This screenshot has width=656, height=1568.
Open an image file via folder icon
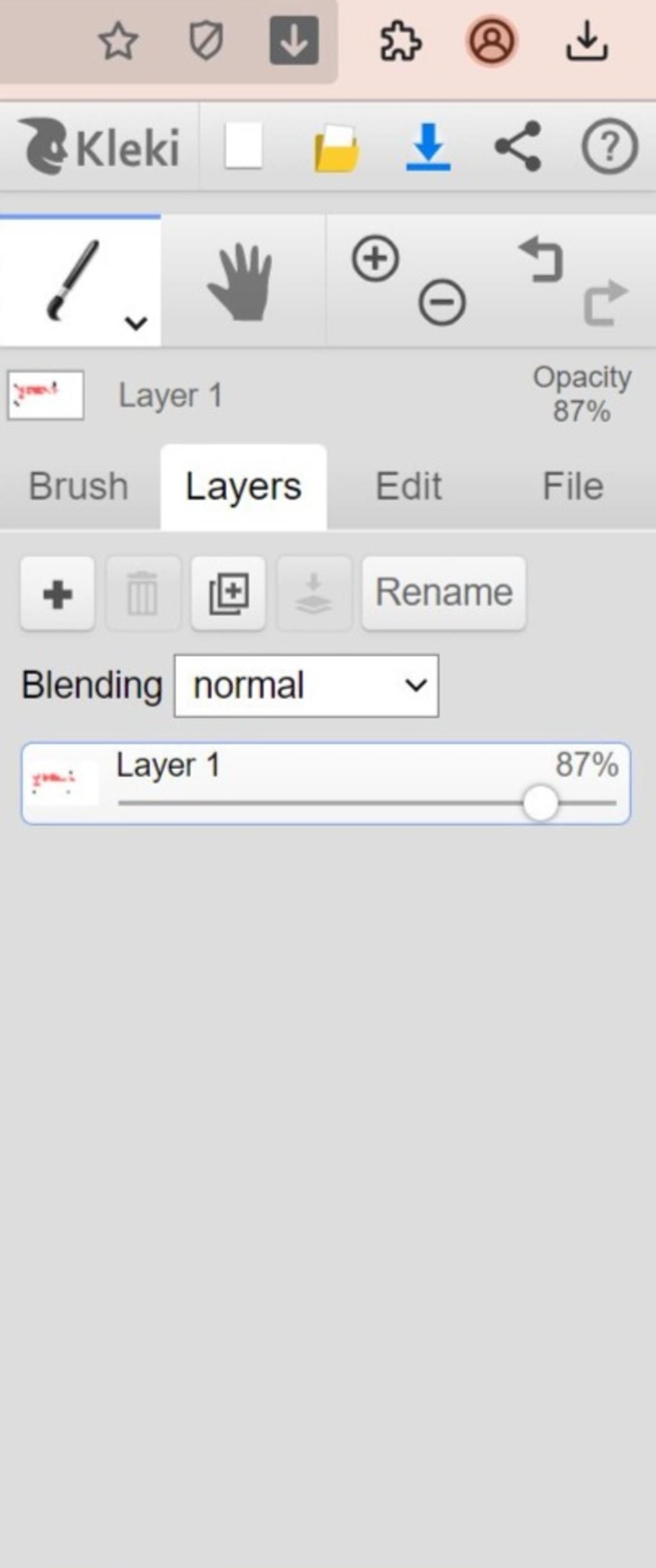point(336,148)
